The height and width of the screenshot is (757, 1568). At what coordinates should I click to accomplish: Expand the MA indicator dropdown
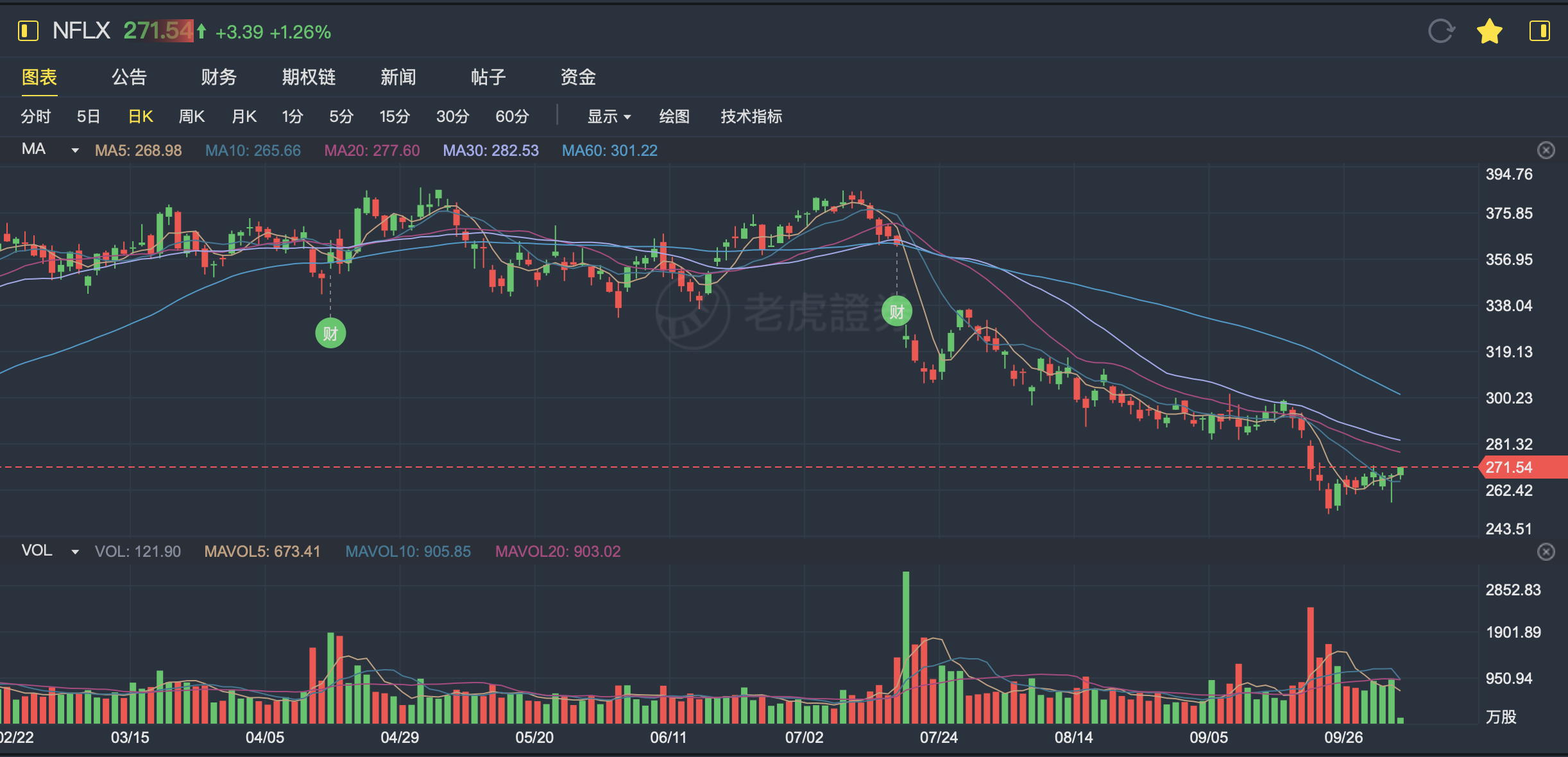click(75, 151)
